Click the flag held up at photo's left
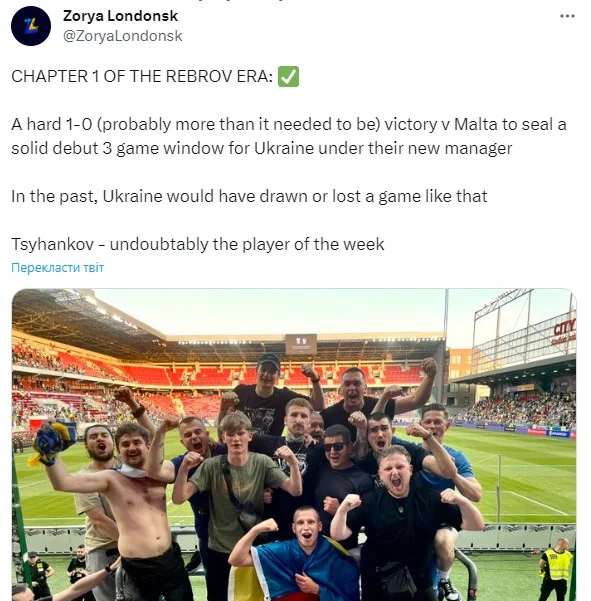 click(x=52, y=444)
